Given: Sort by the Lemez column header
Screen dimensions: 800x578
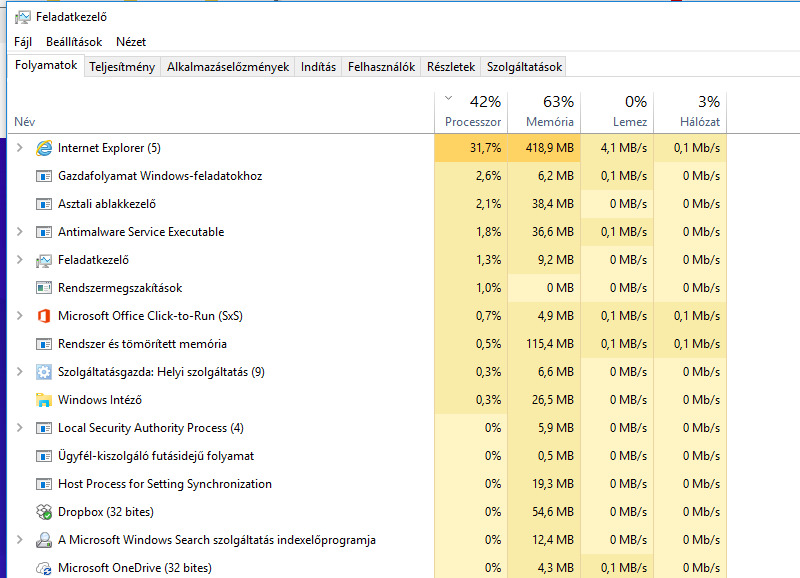Looking at the screenshot, I should [x=617, y=112].
